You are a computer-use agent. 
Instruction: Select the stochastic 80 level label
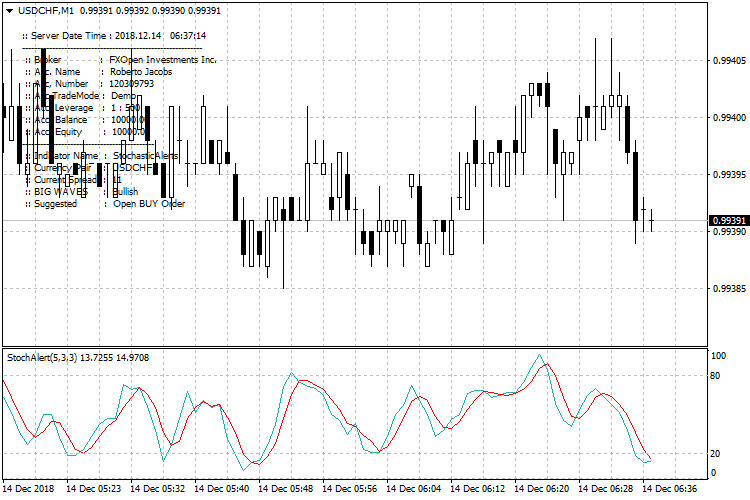(x=716, y=376)
